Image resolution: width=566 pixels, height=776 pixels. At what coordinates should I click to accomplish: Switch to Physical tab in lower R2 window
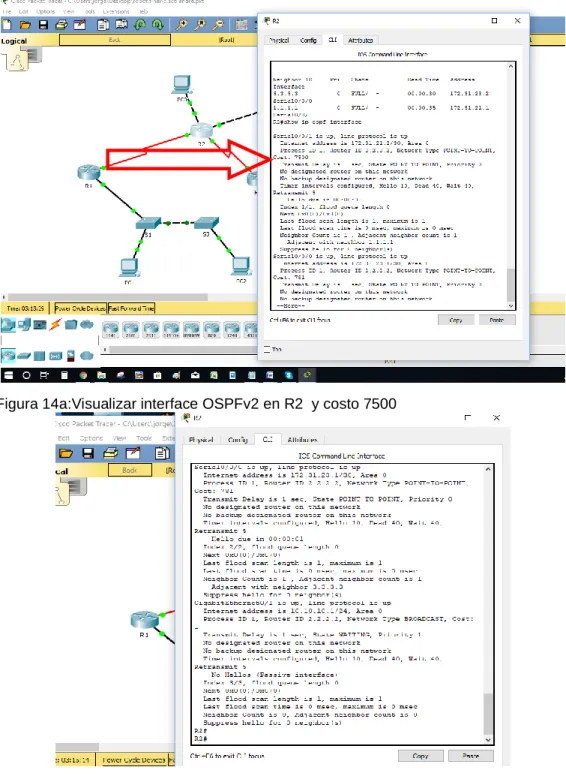coord(201,439)
